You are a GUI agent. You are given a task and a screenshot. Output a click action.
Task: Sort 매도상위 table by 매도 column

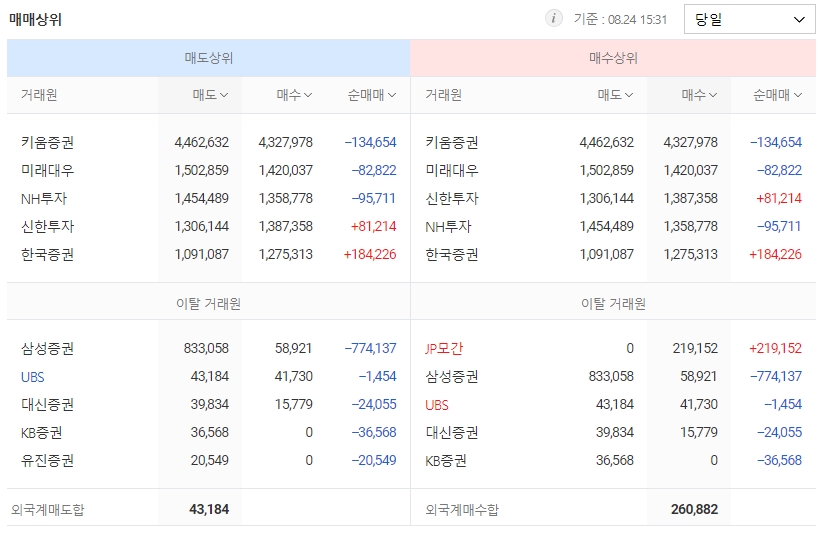click(x=210, y=95)
